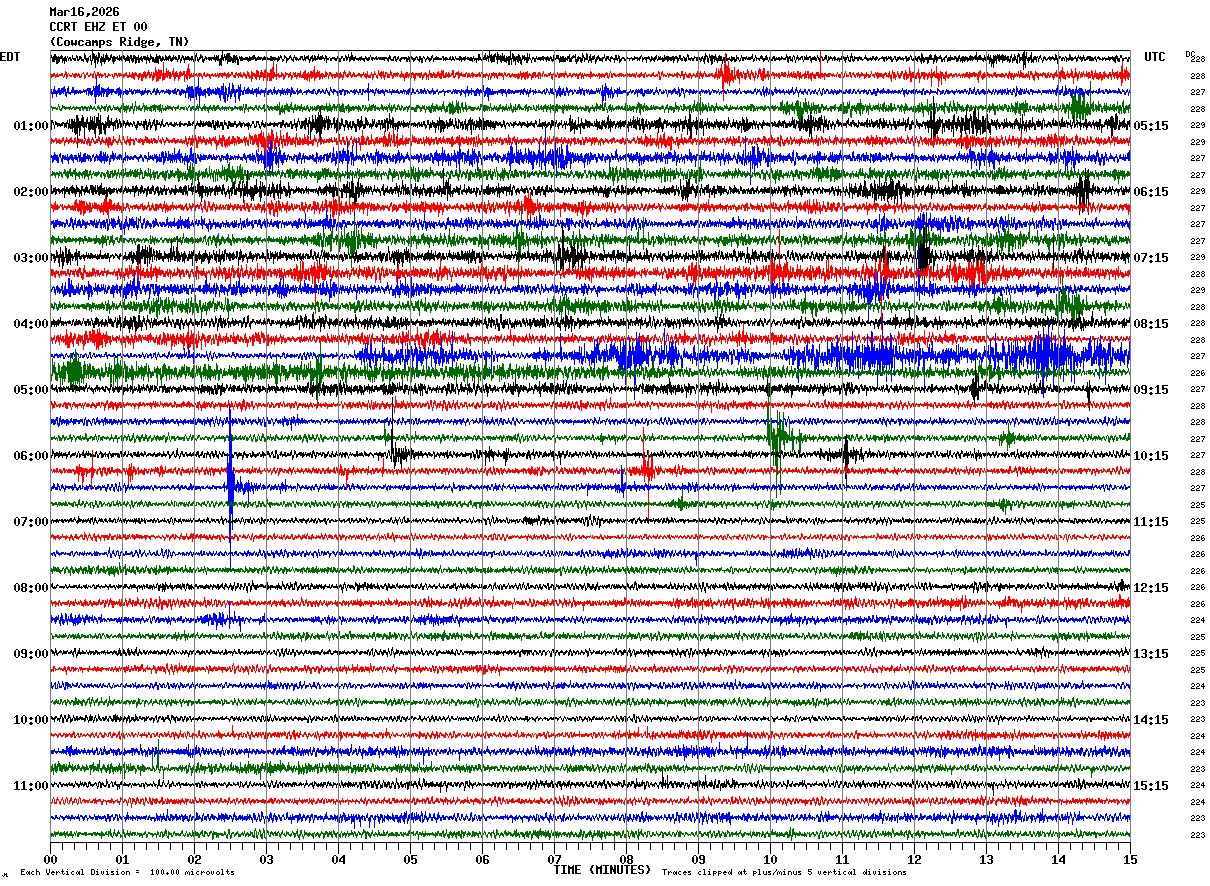Click the 03 minute axis tick label
This screenshot has width=1210, height=886.
click(266, 859)
